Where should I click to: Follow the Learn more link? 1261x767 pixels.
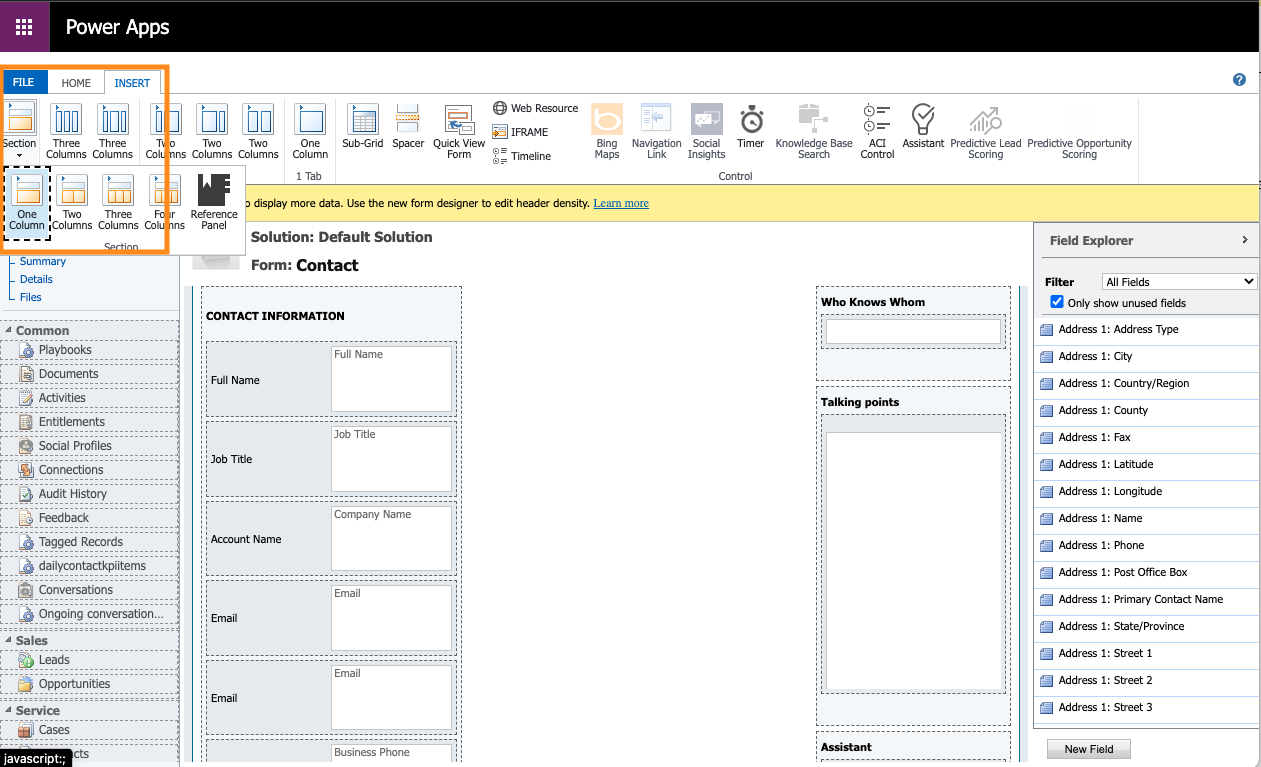(621, 203)
